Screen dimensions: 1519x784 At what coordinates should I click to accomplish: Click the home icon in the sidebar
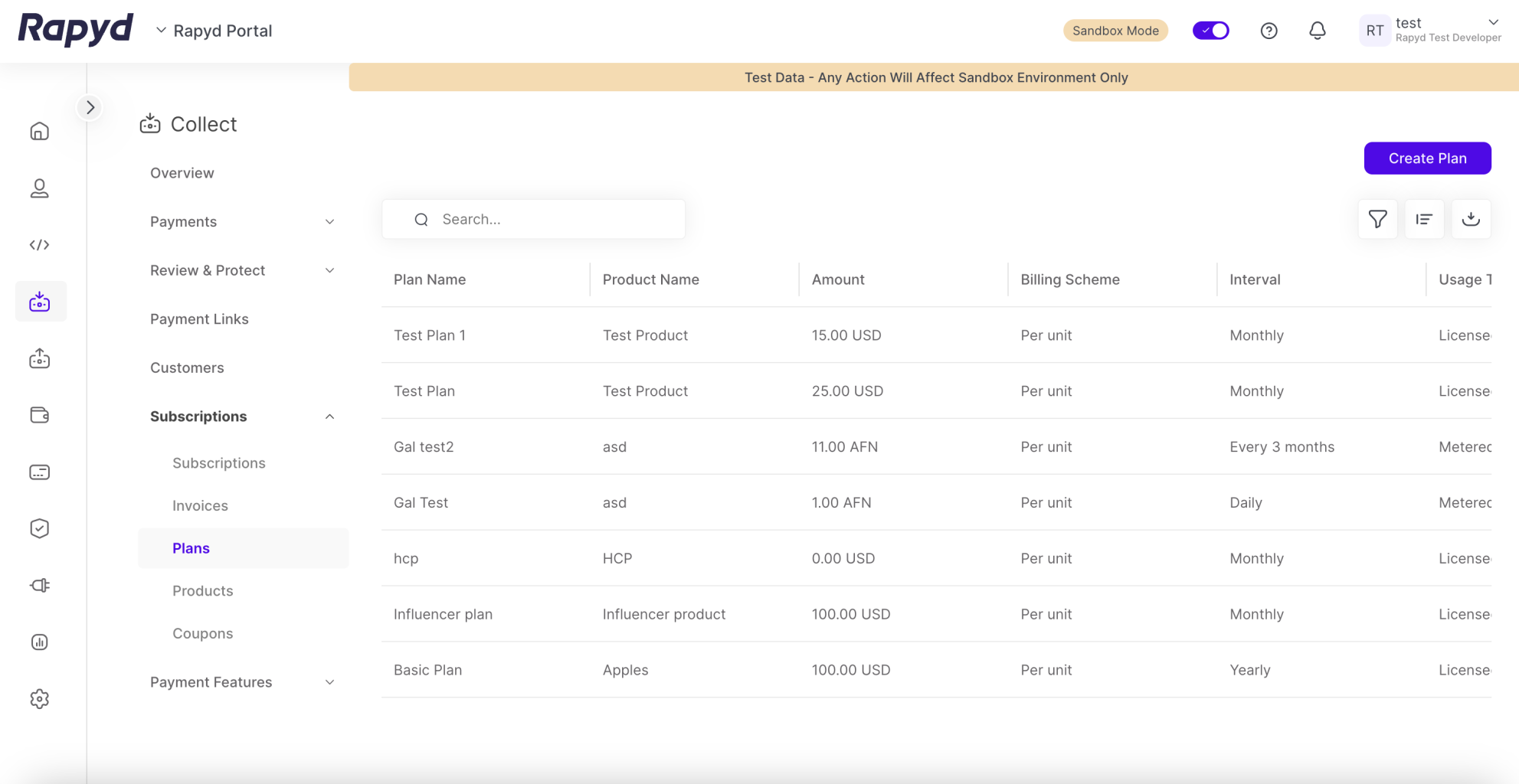pos(40,132)
